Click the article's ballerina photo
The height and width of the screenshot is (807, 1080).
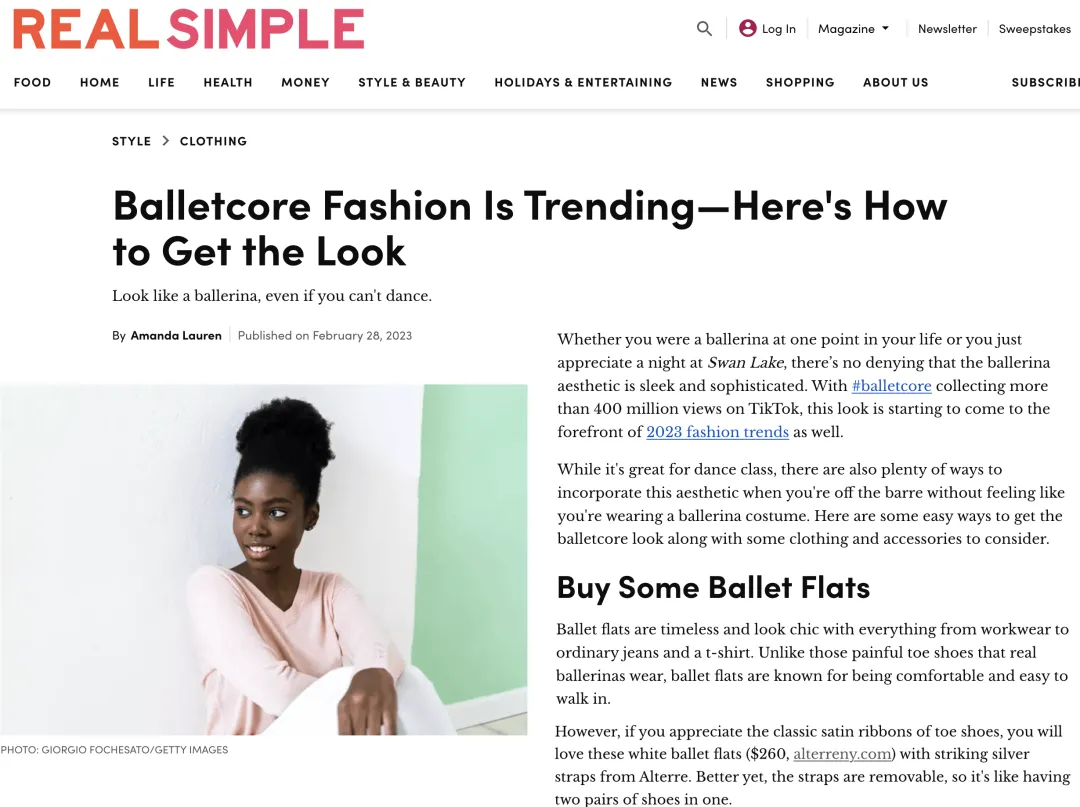point(264,559)
